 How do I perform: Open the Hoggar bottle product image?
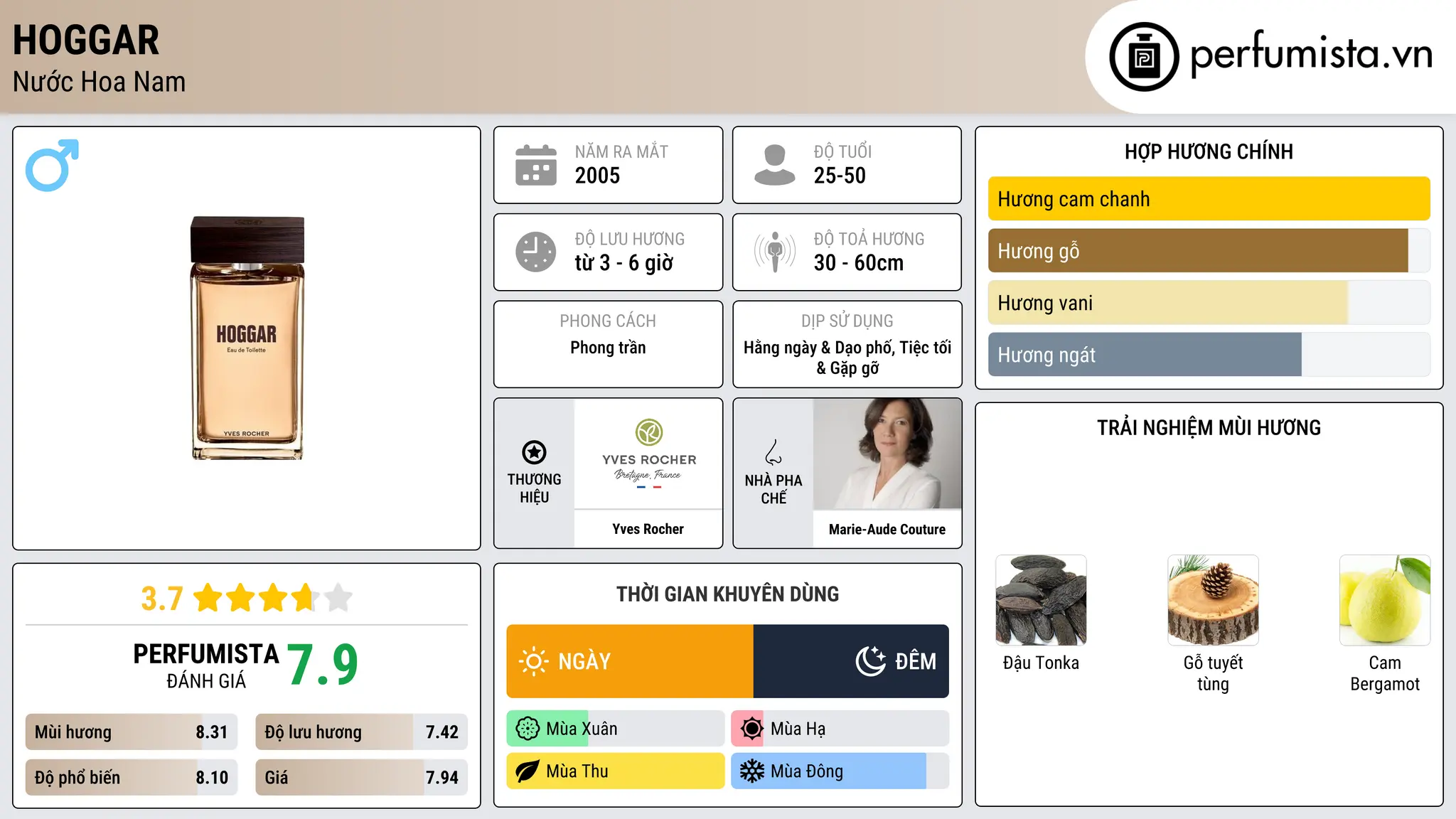click(x=247, y=338)
